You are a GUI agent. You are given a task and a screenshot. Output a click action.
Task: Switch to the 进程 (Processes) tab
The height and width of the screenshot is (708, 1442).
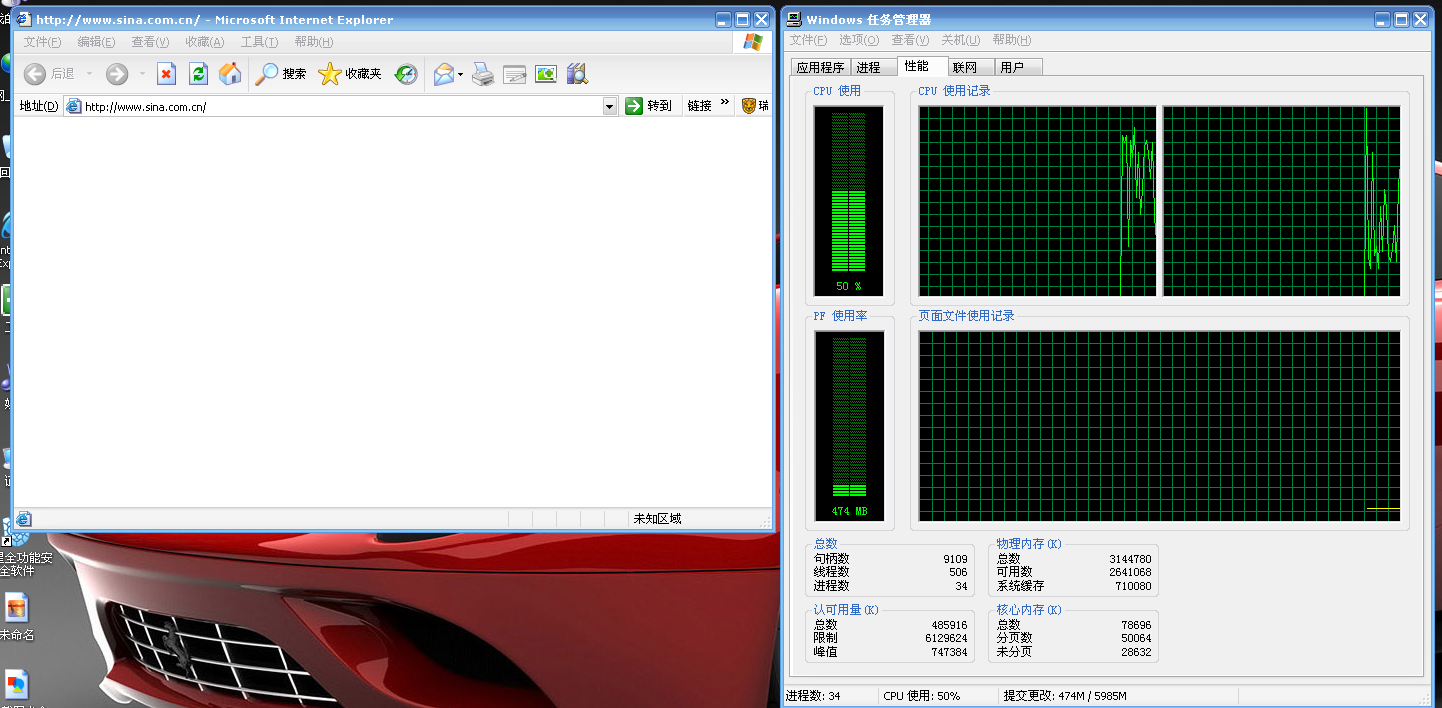pos(869,67)
